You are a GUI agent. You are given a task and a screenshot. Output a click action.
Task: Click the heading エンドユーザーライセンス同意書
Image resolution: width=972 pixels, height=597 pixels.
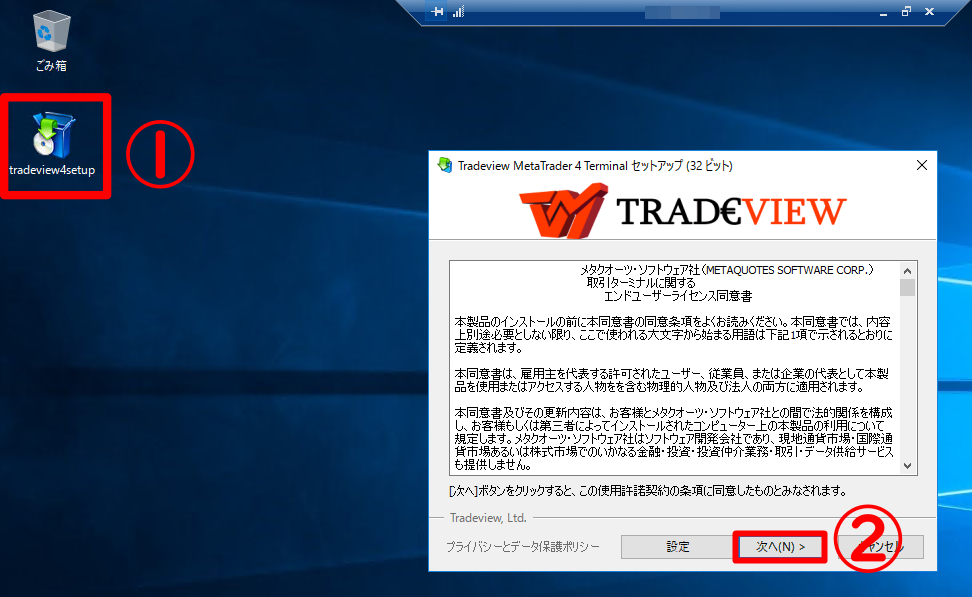678,296
